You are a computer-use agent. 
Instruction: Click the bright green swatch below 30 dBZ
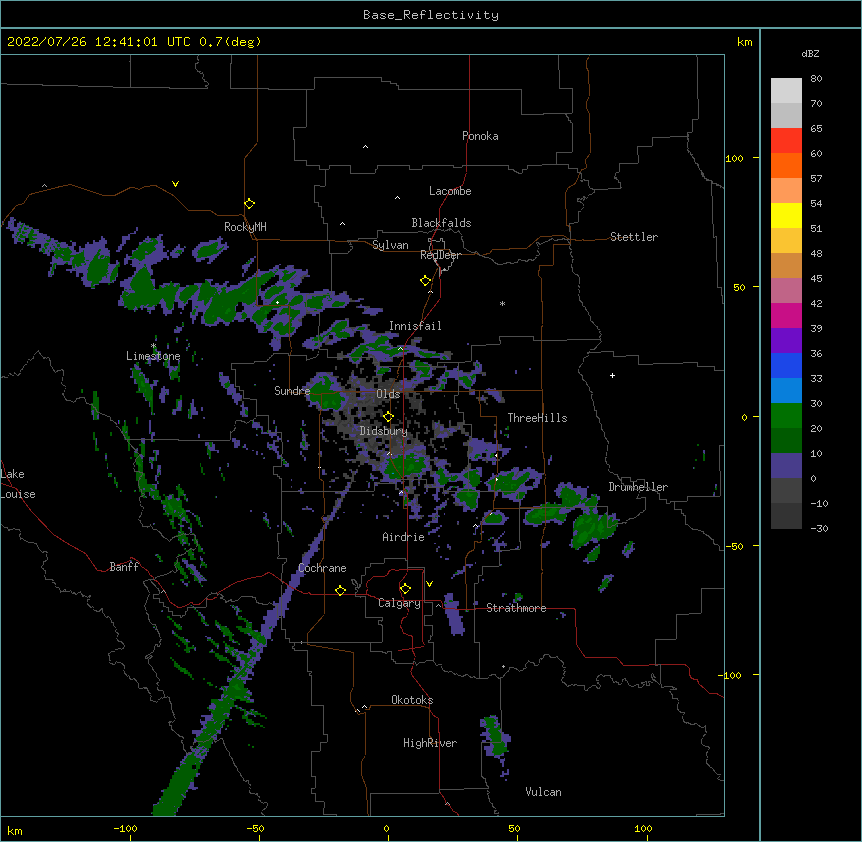tap(786, 416)
